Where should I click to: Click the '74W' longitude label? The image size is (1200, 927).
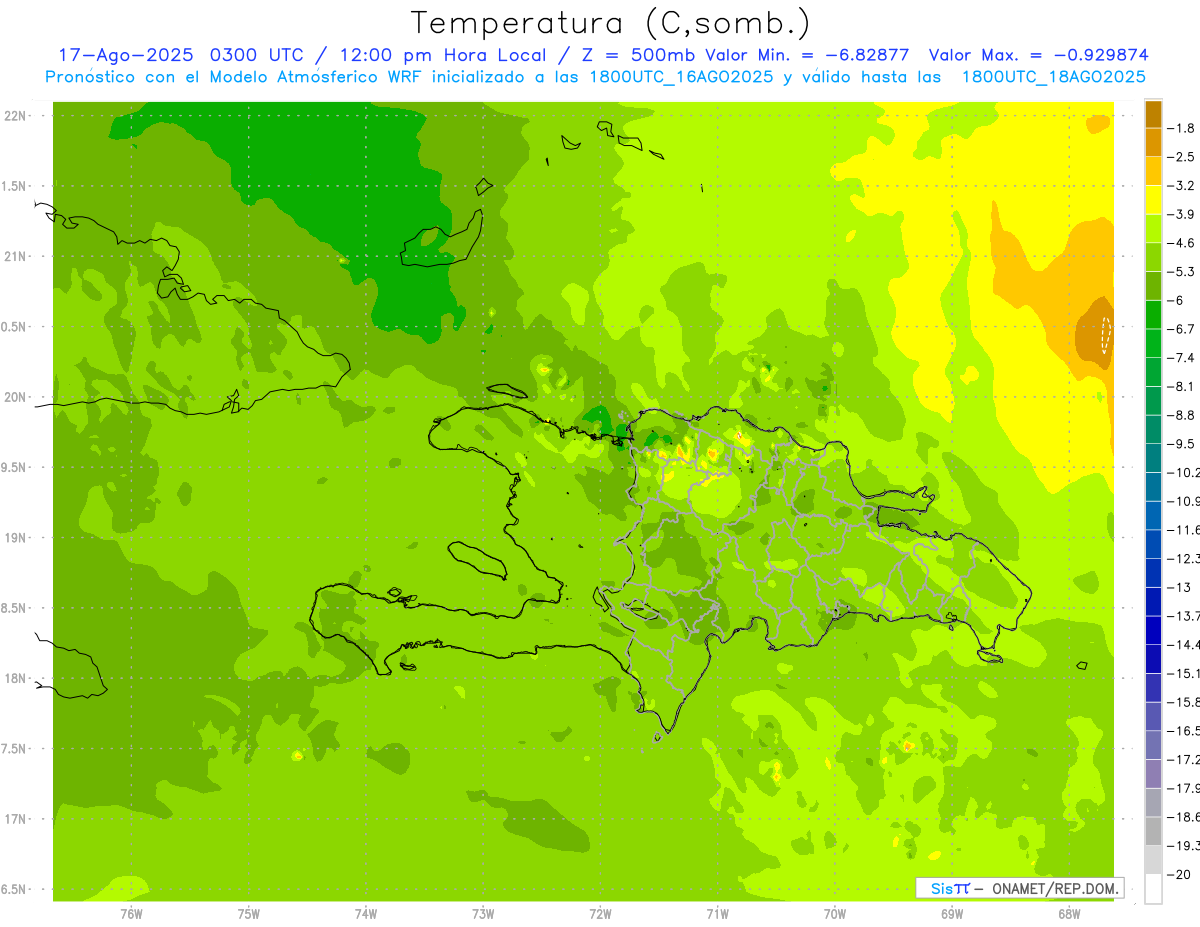tap(366, 914)
